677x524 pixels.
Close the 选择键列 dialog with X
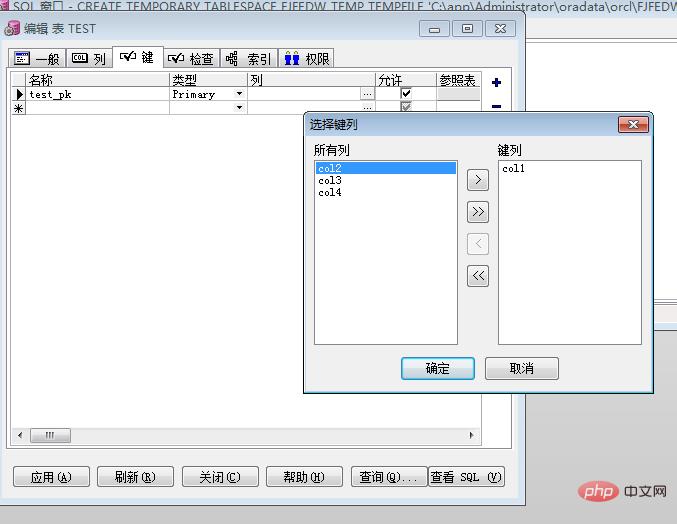coord(633,125)
